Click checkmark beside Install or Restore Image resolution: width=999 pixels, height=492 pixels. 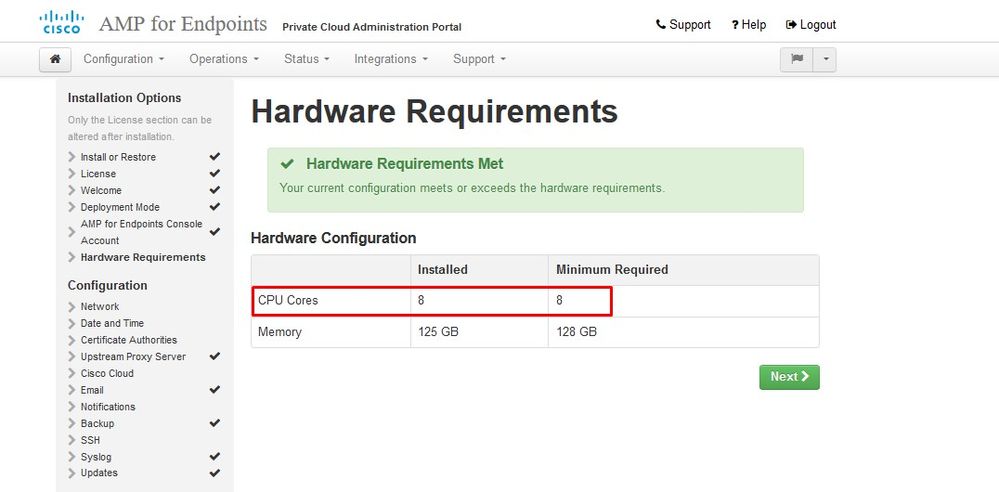(215, 156)
